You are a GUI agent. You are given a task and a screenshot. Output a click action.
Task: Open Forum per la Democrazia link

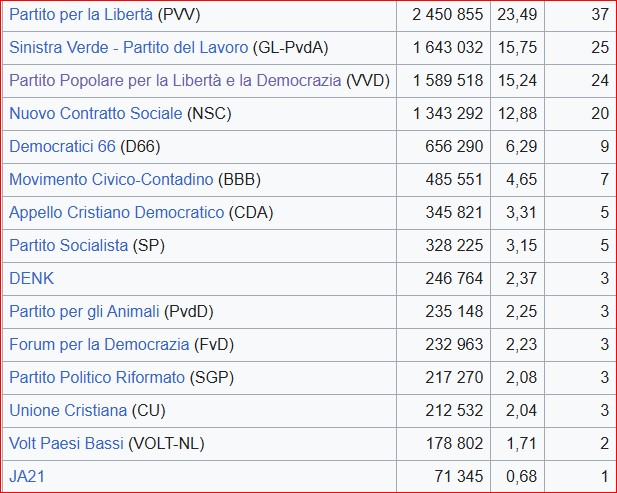click(99, 345)
